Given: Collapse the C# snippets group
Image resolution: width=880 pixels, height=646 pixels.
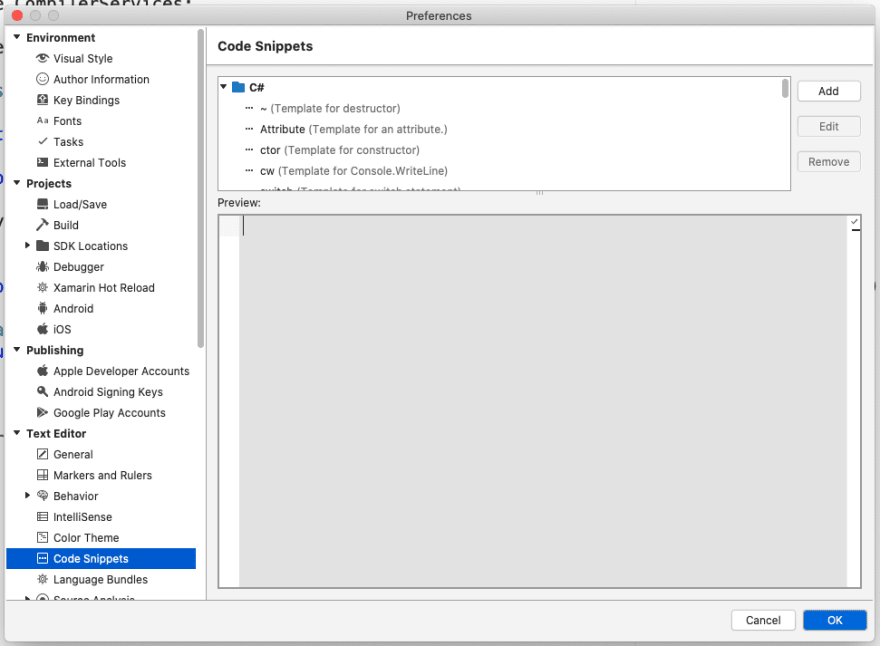Looking at the screenshot, I should click(x=223, y=87).
